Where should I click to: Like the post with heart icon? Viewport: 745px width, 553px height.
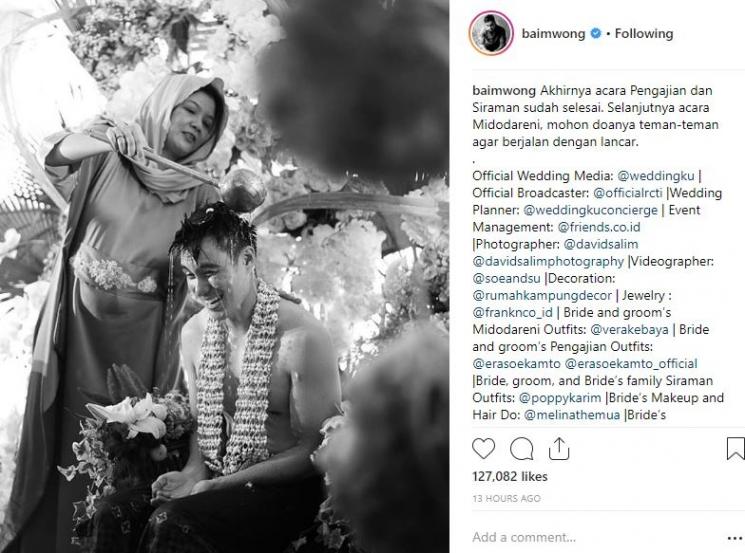click(x=483, y=448)
